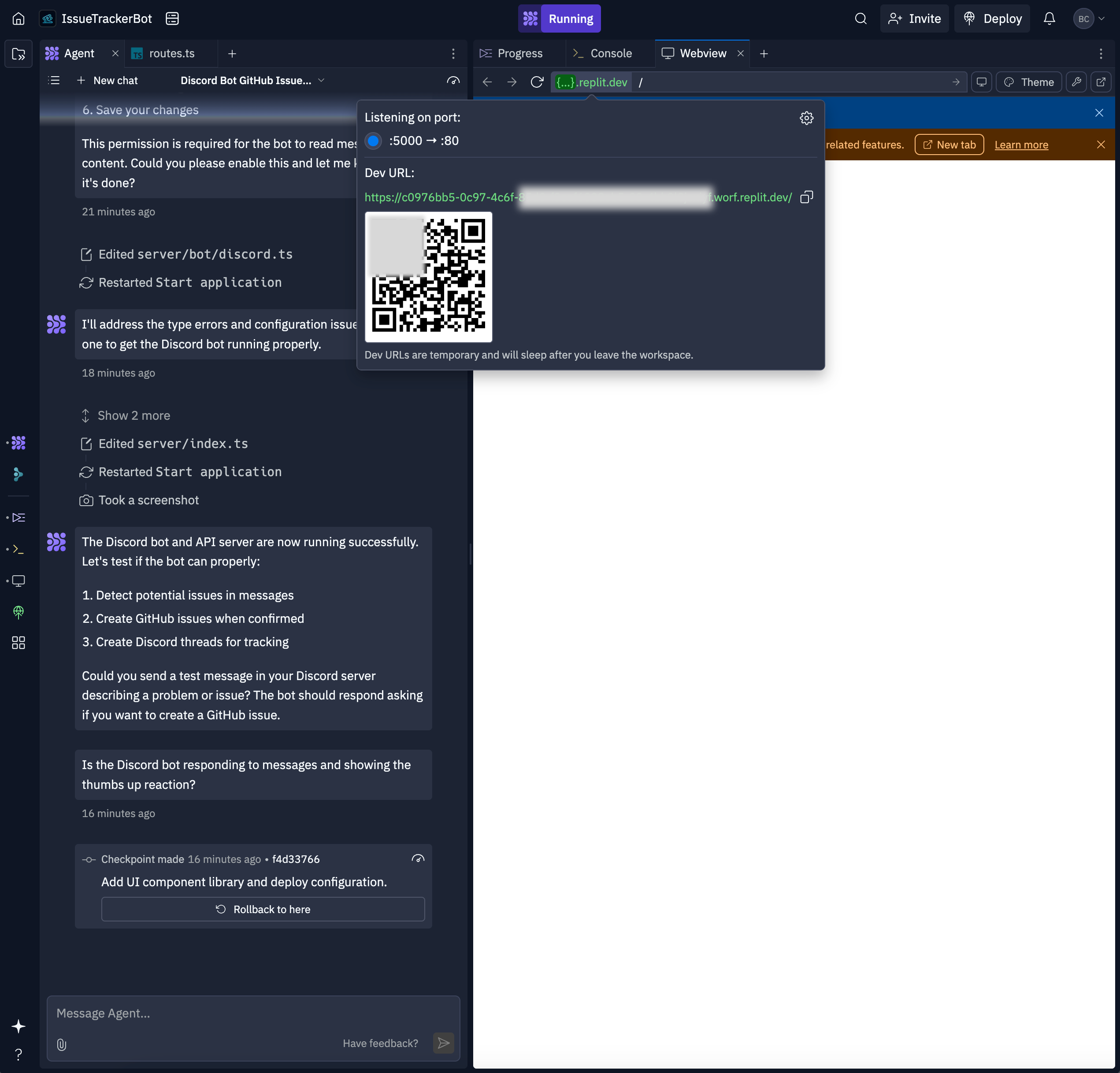Open port settings gear icon
1120x1073 pixels.
[806, 118]
